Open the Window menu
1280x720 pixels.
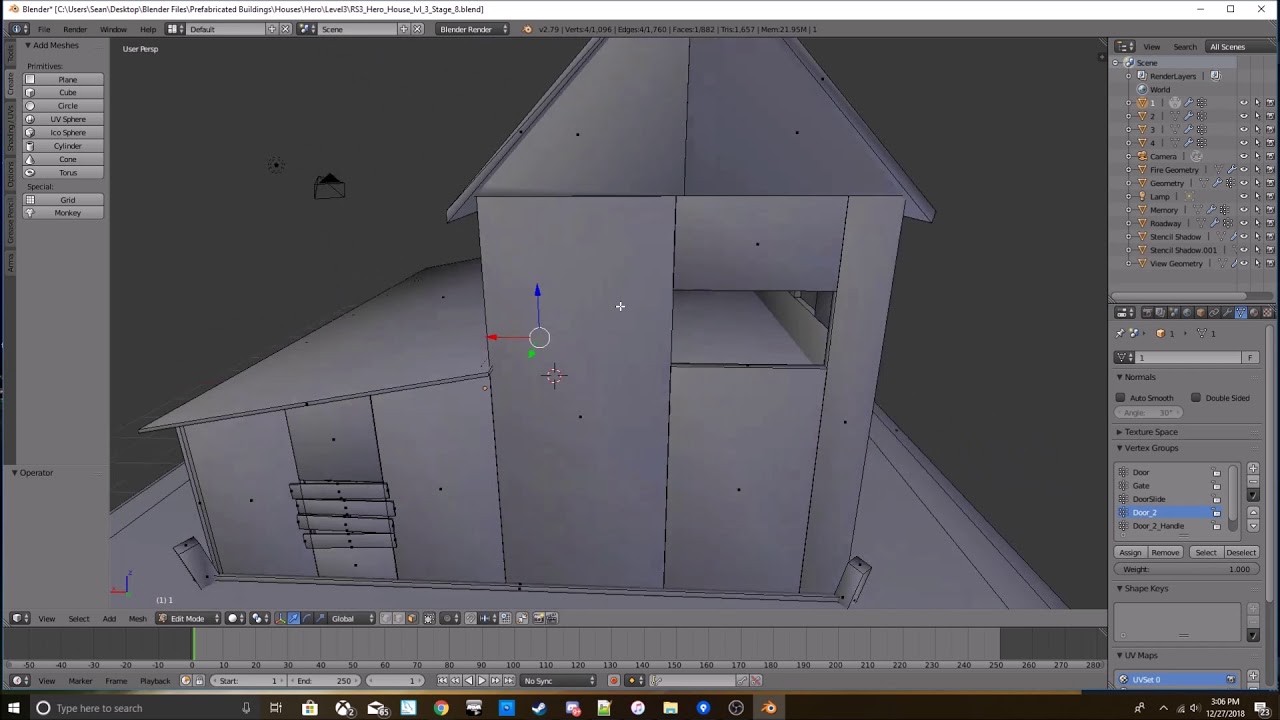pyautogui.click(x=113, y=29)
